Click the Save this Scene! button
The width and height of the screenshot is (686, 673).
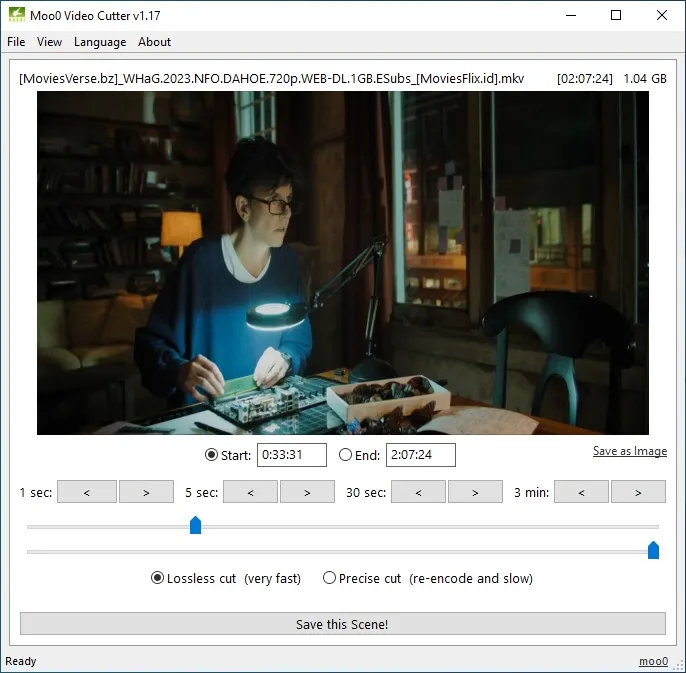point(343,624)
